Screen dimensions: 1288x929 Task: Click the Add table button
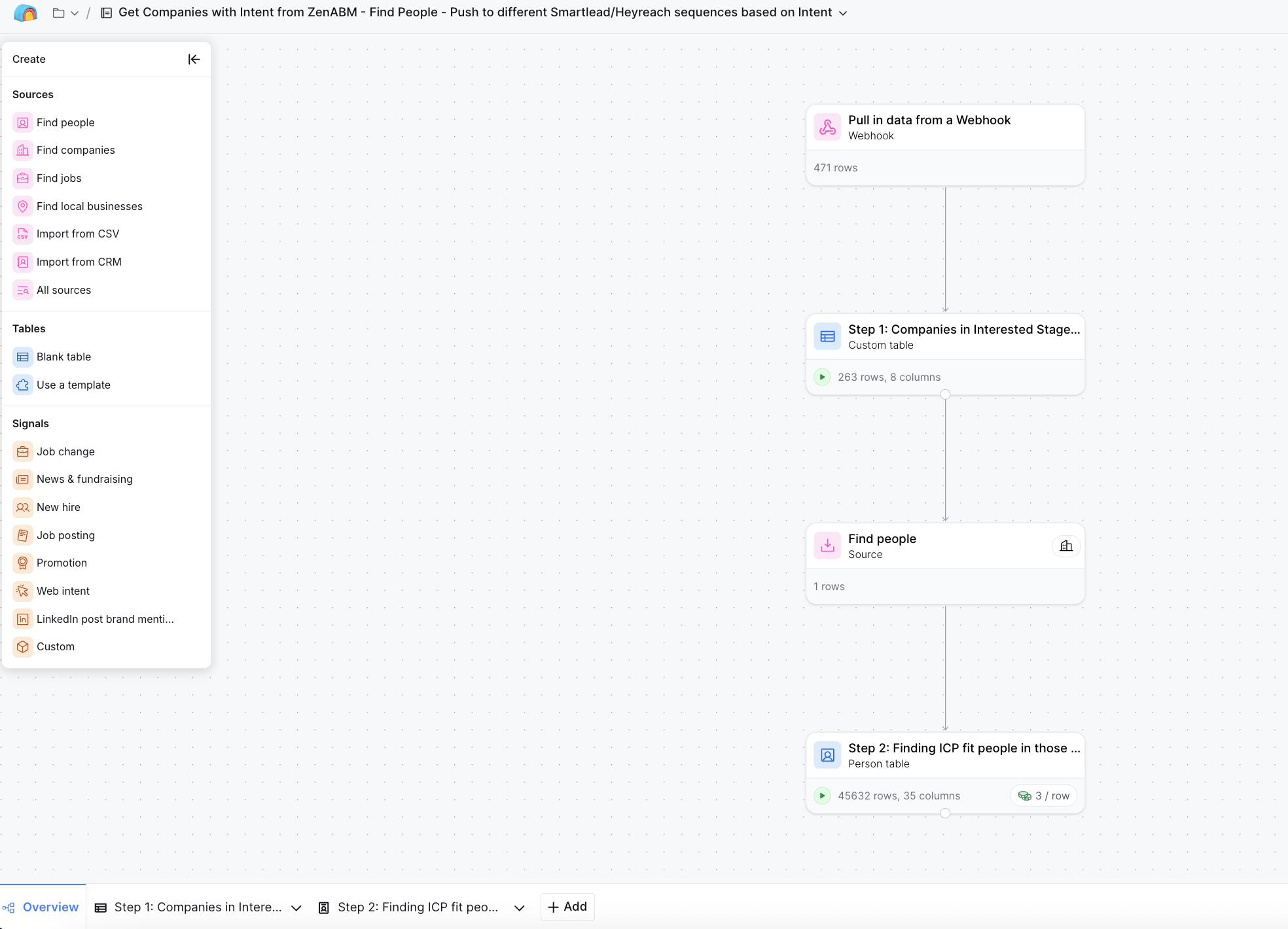567,907
